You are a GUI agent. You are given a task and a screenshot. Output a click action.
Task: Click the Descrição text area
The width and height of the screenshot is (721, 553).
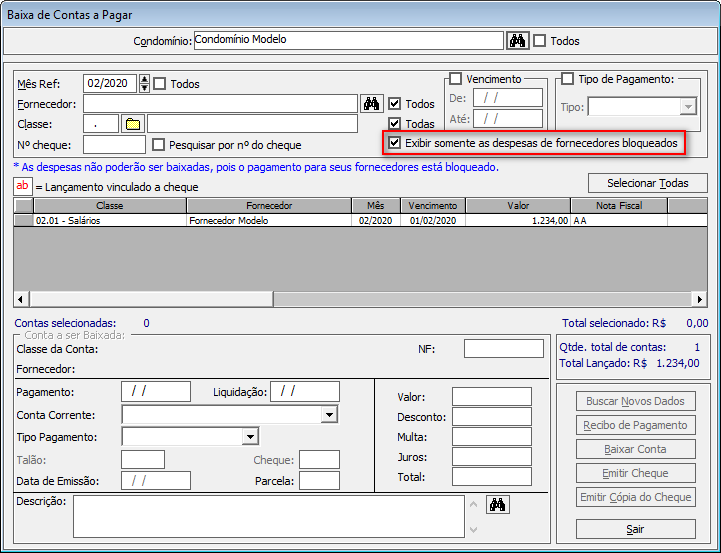point(269,516)
